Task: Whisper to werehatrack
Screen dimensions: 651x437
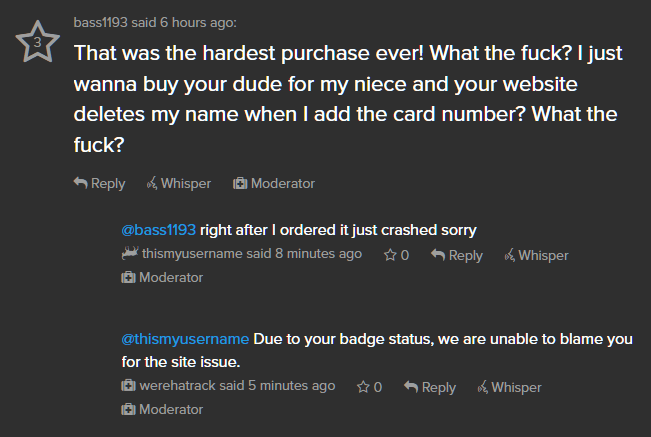Action: 508,387
